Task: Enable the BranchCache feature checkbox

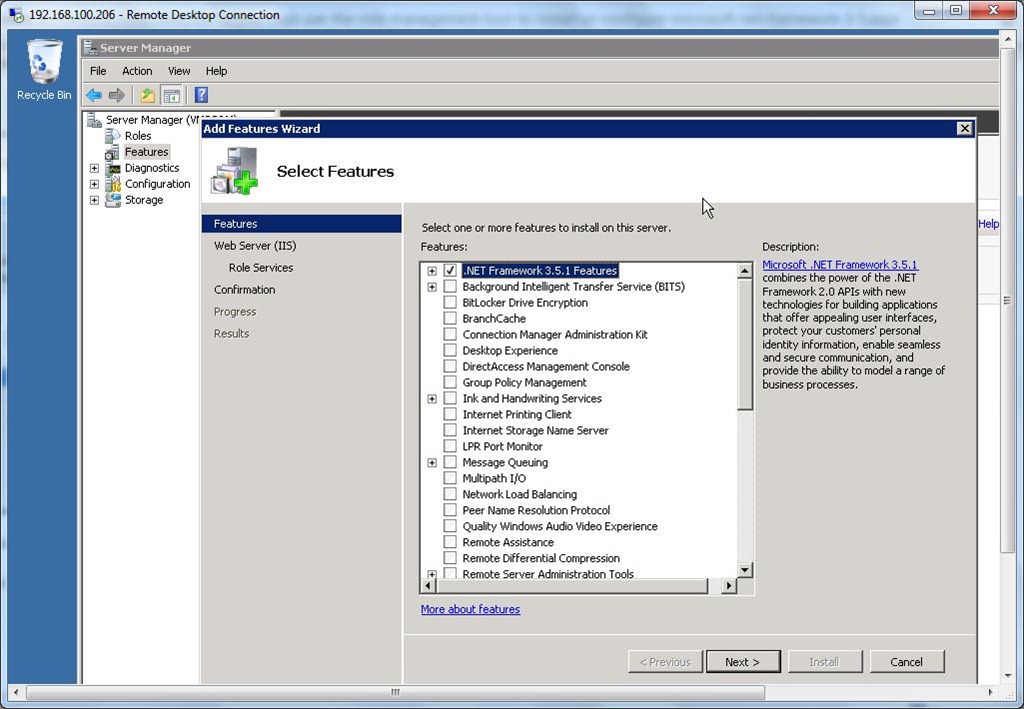Action: [450, 319]
